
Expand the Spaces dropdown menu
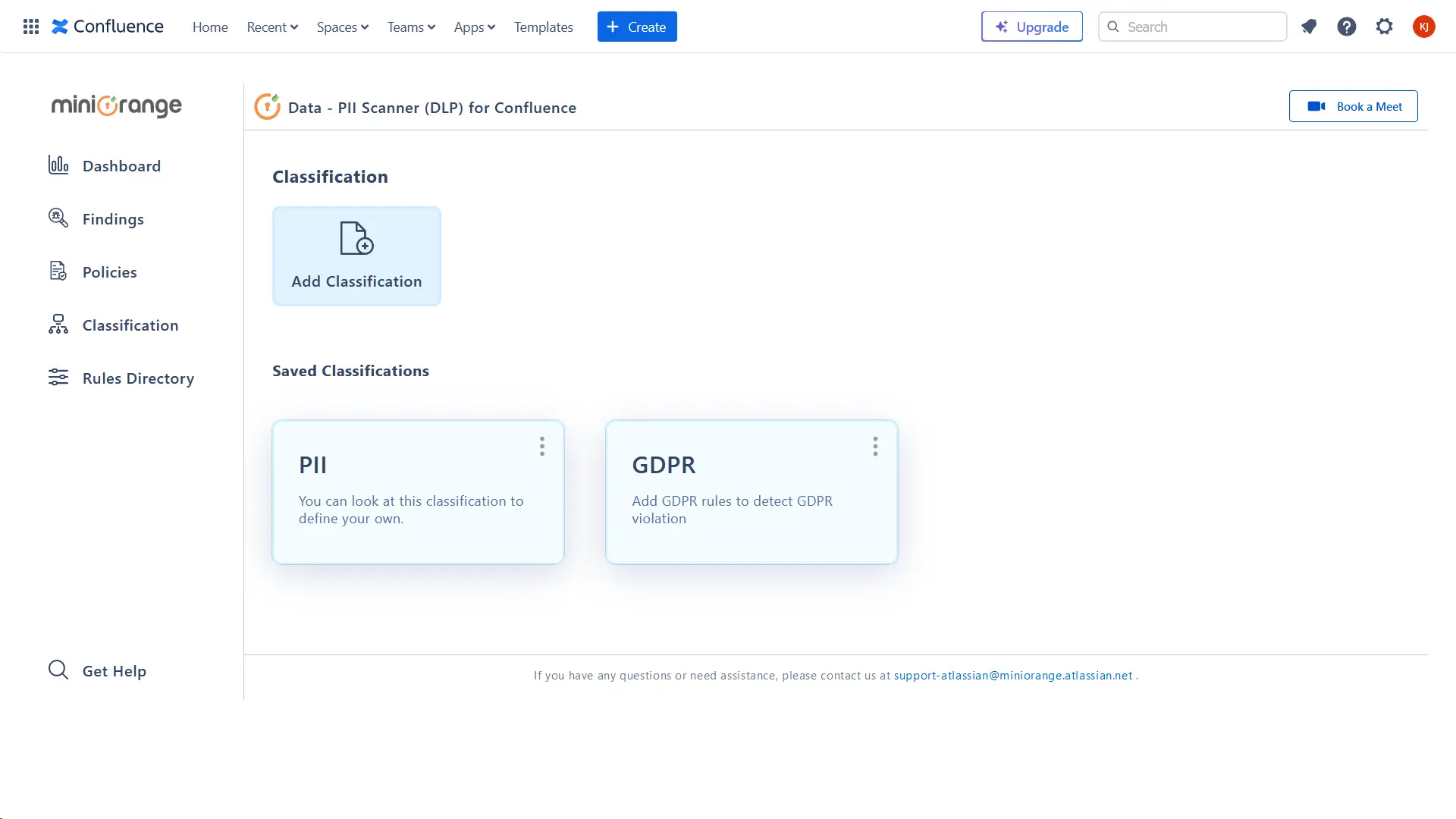343,27
